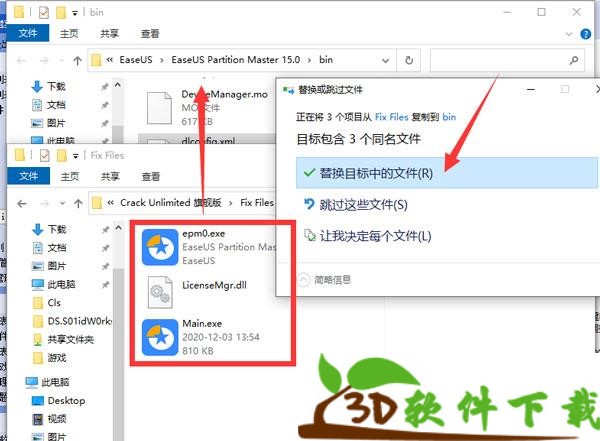The image size is (600, 441).
Task: Open the 查看 tab in bin window
Action: (x=150, y=34)
